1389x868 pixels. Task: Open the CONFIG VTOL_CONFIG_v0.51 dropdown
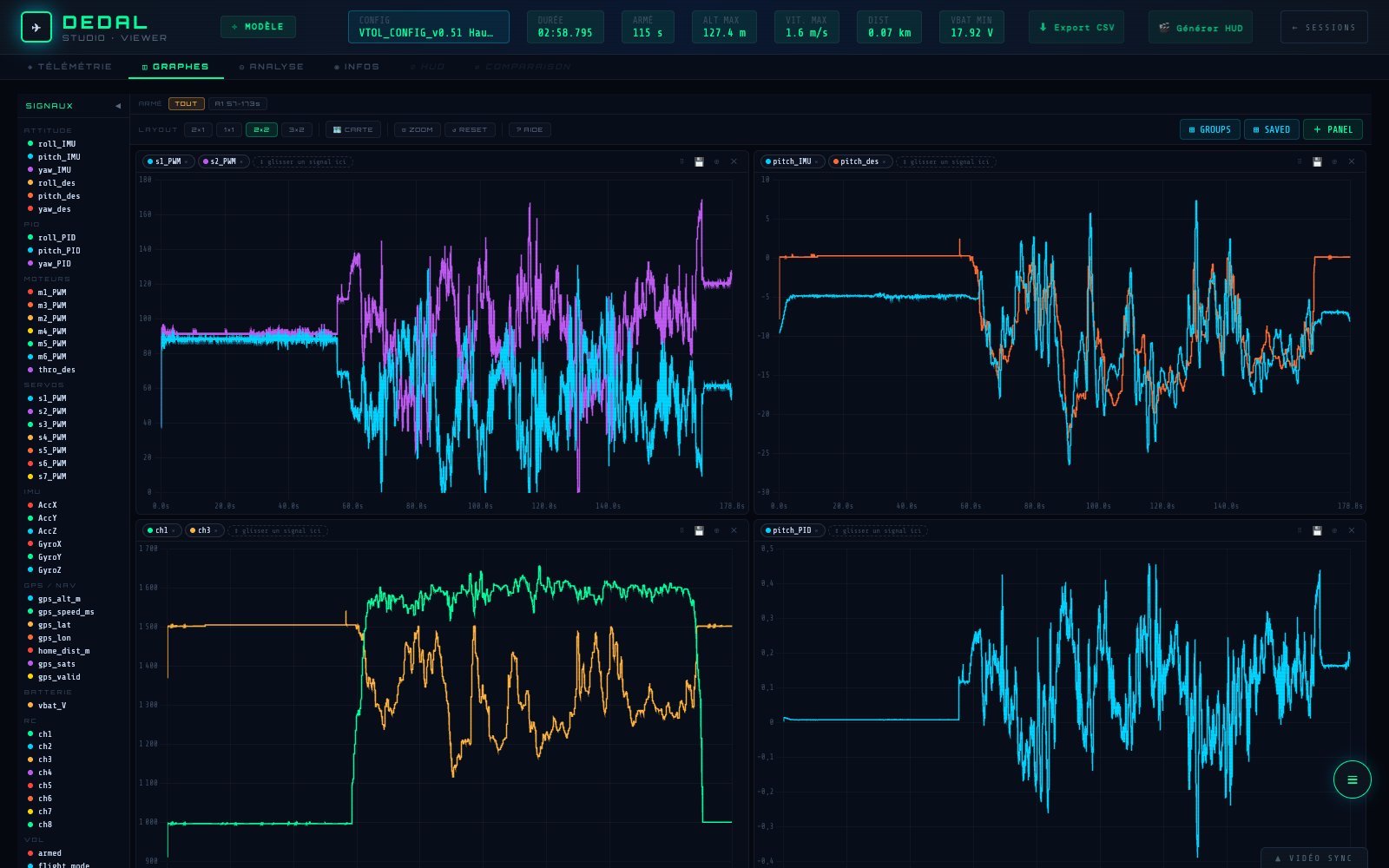[x=429, y=27]
